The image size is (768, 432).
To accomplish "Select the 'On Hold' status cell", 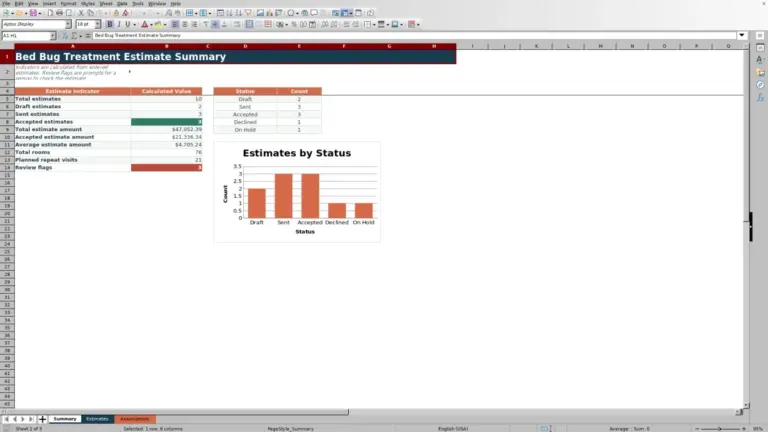I will point(245,130).
